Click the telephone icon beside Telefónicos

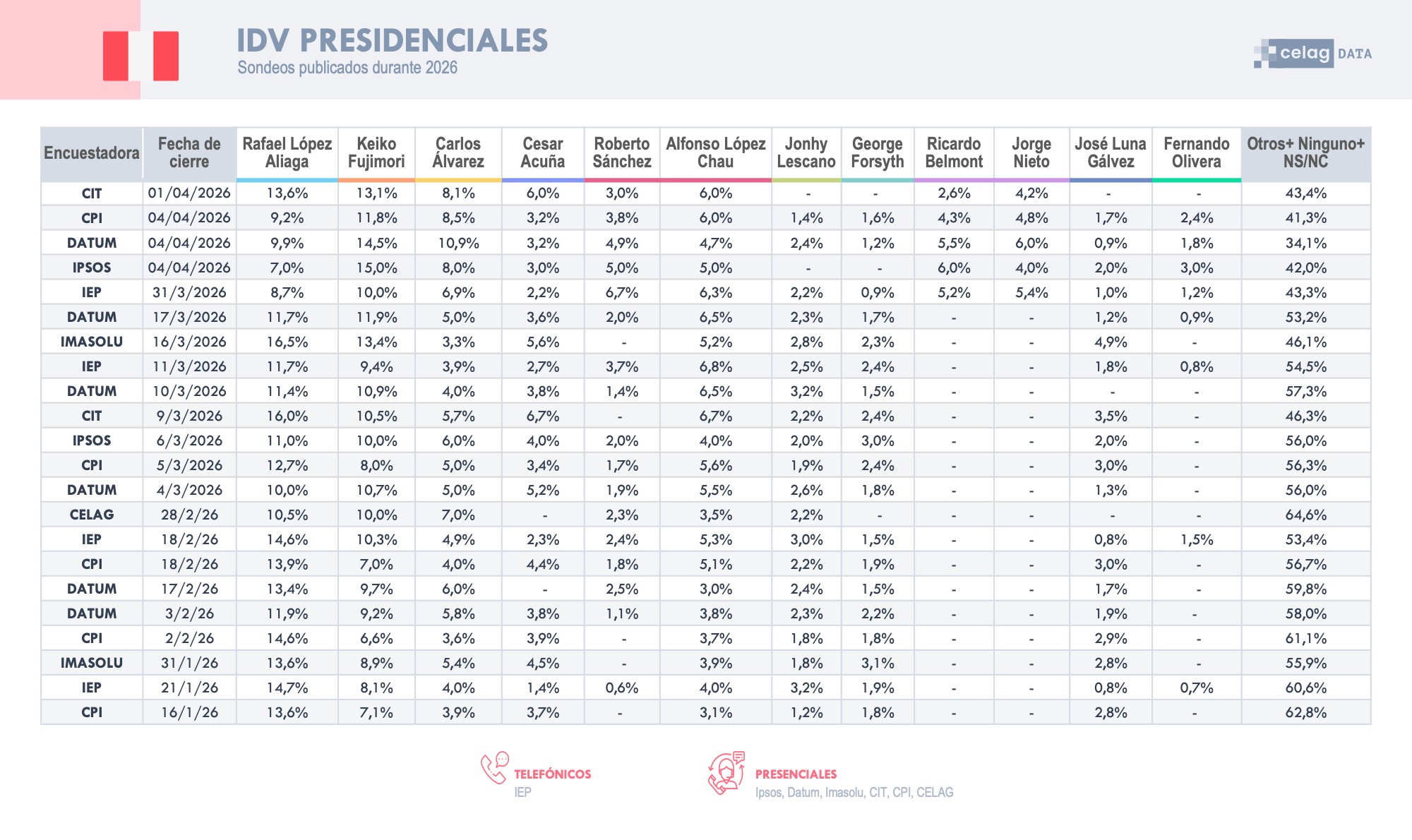coord(494,768)
